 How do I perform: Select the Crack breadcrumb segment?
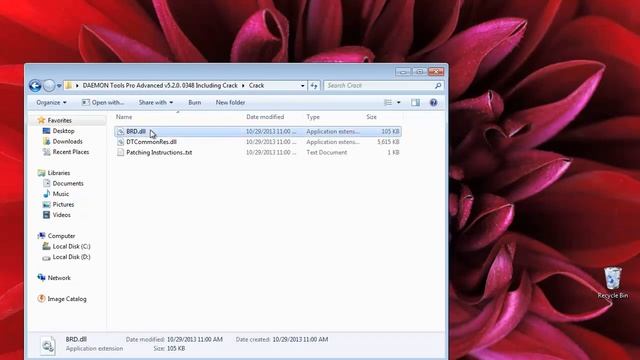tap(256, 85)
